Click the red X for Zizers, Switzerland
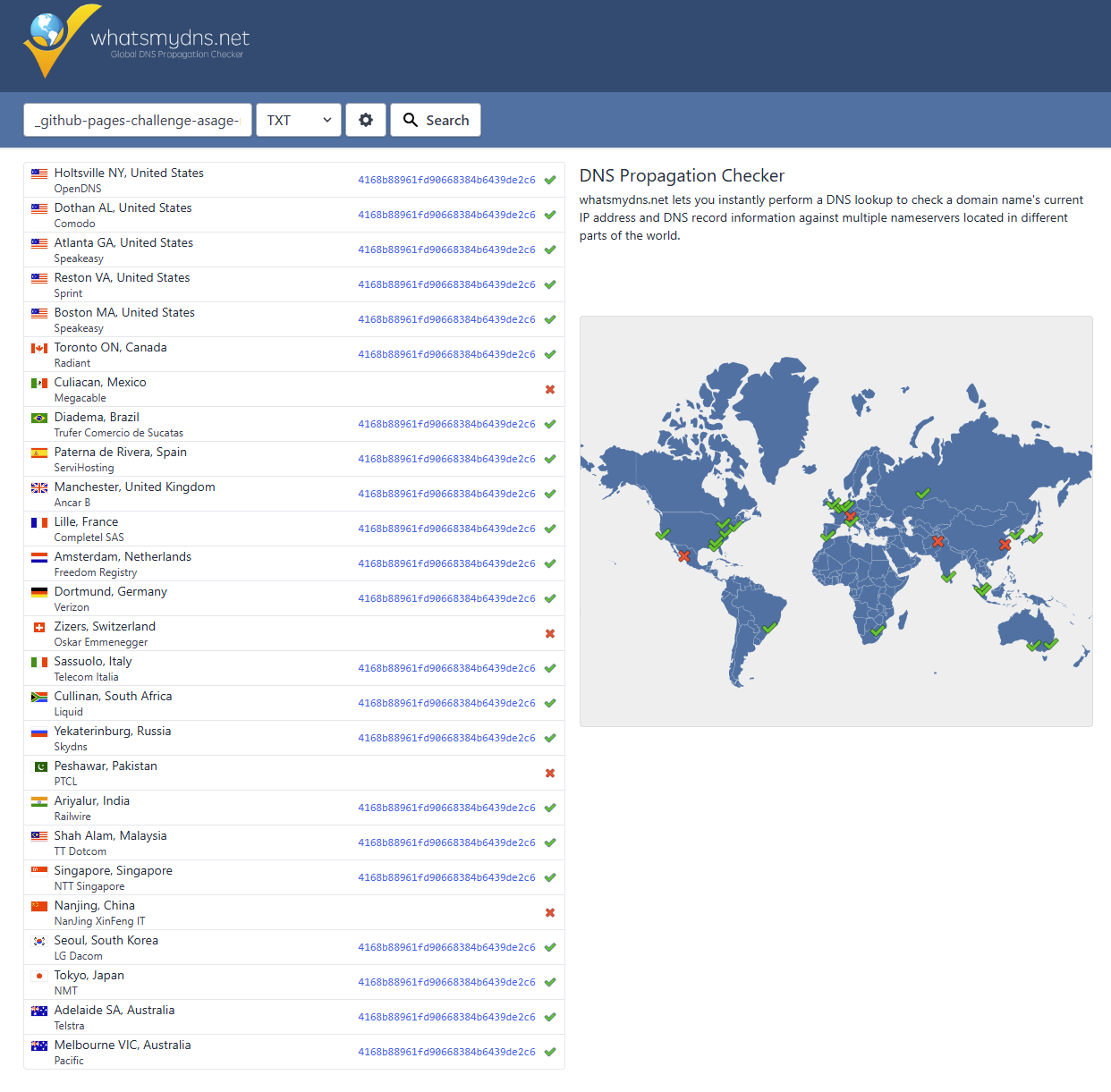This screenshot has height=1092, width=1111. point(550,633)
